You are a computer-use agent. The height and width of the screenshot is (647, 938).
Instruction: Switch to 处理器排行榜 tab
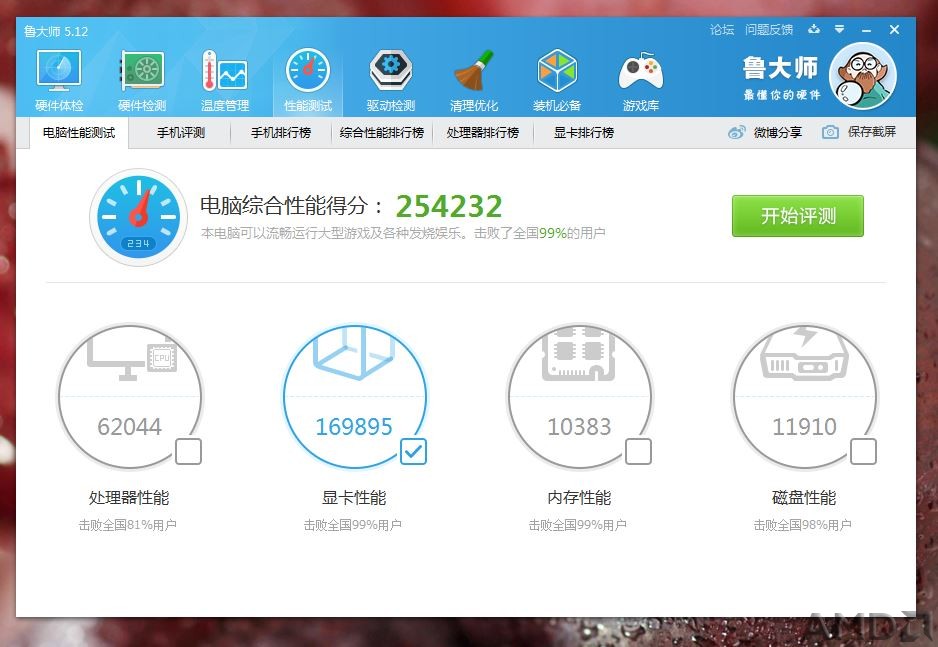483,133
